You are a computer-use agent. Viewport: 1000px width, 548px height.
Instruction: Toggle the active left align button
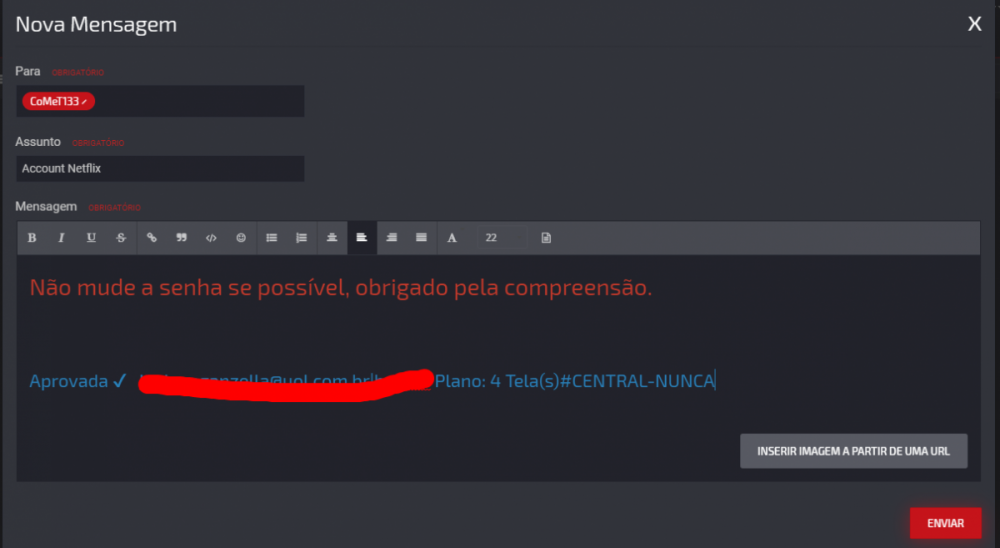[362, 238]
